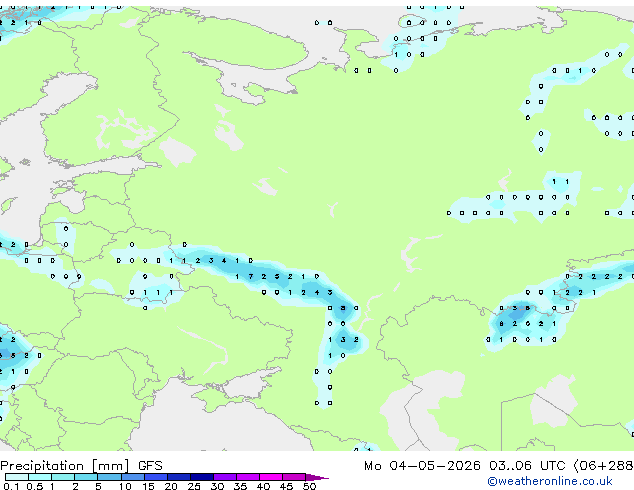This screenshot has width=634, height=490.
Task: Click the '(06+288' forecast offset text
Action: pyautogui.click(x=603, y=466)
